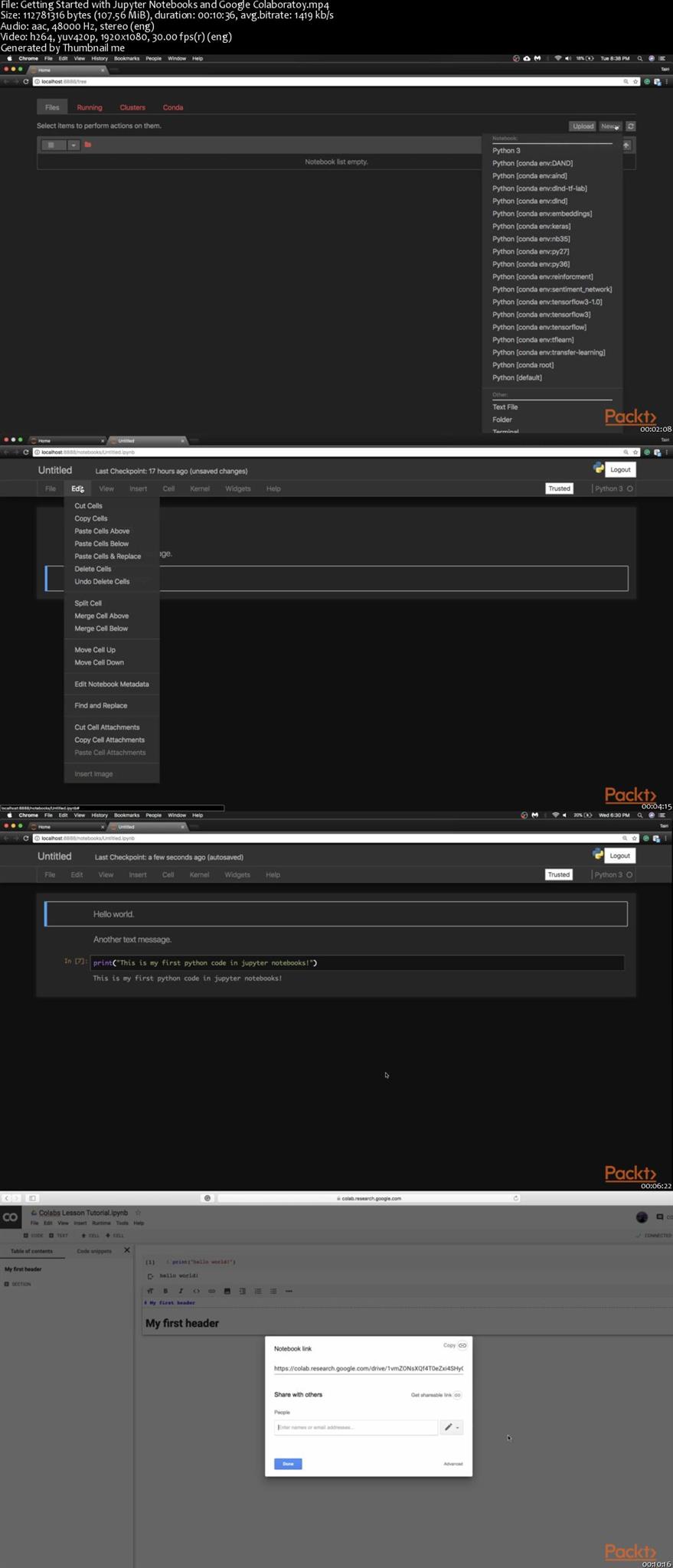
Task: Open the New notebook dropdown
Action: tap(610, 126)
